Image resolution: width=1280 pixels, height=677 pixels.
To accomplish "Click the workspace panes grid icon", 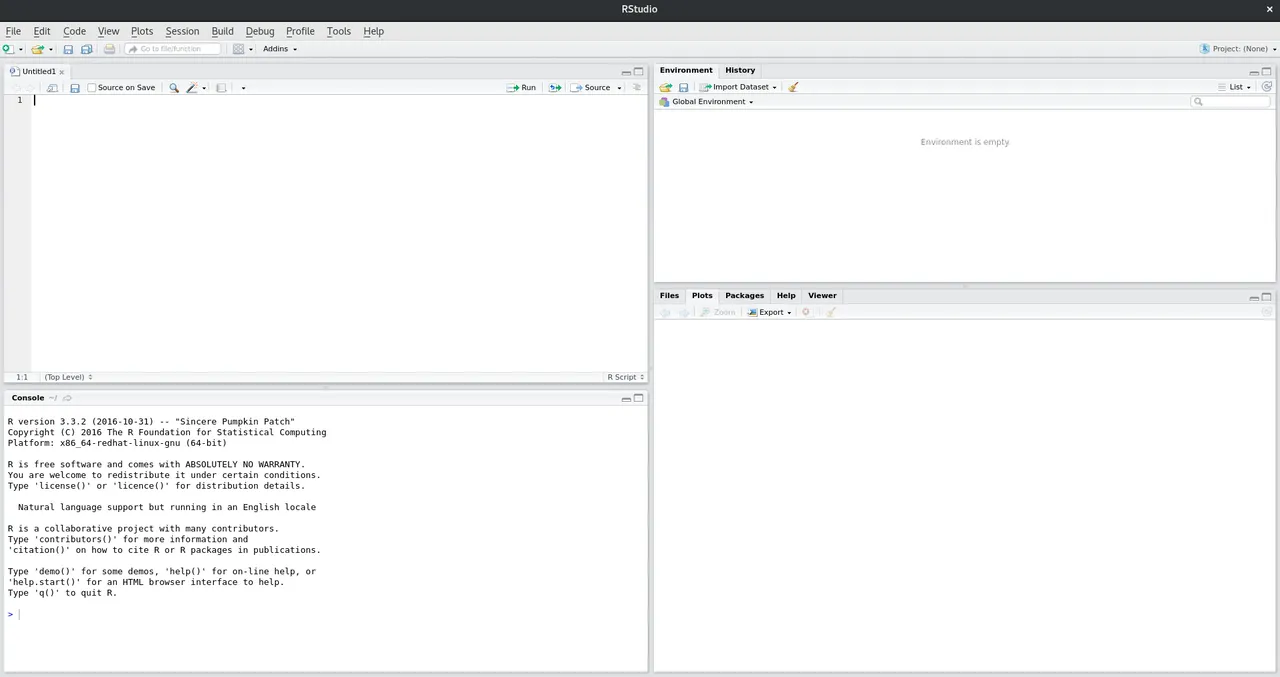I will (238, 49).
